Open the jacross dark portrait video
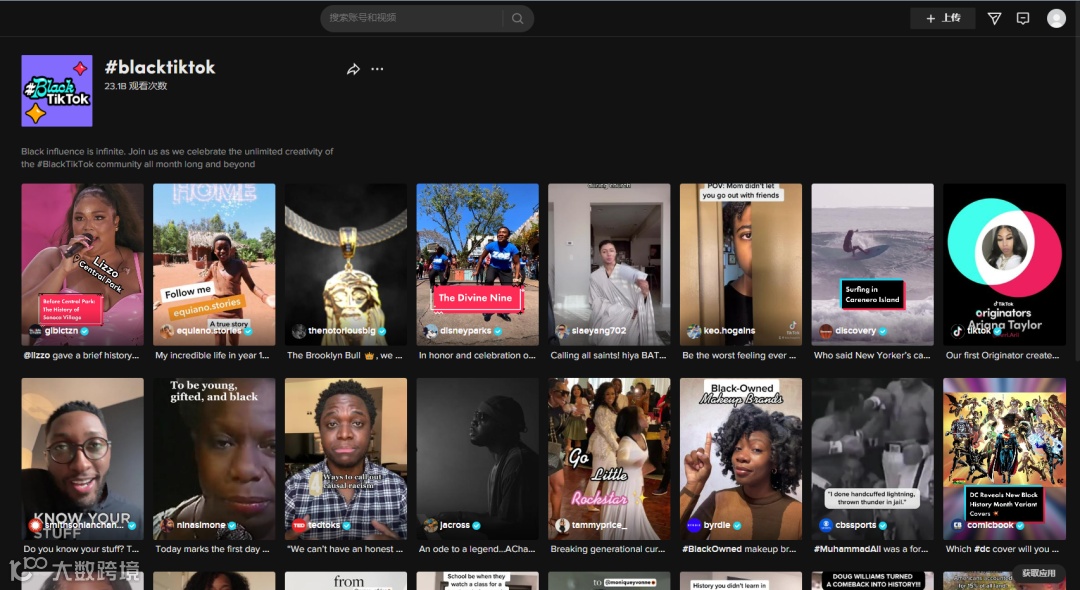Screen dimensions: 1080x590 pos(477,459)
